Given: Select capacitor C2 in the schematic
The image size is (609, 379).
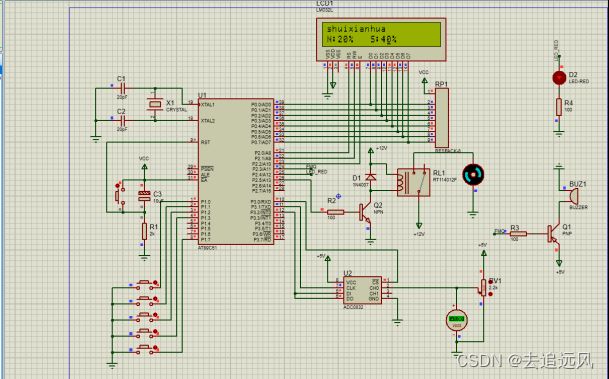Looking at the screenshot, I should click(x=122, y=121).
